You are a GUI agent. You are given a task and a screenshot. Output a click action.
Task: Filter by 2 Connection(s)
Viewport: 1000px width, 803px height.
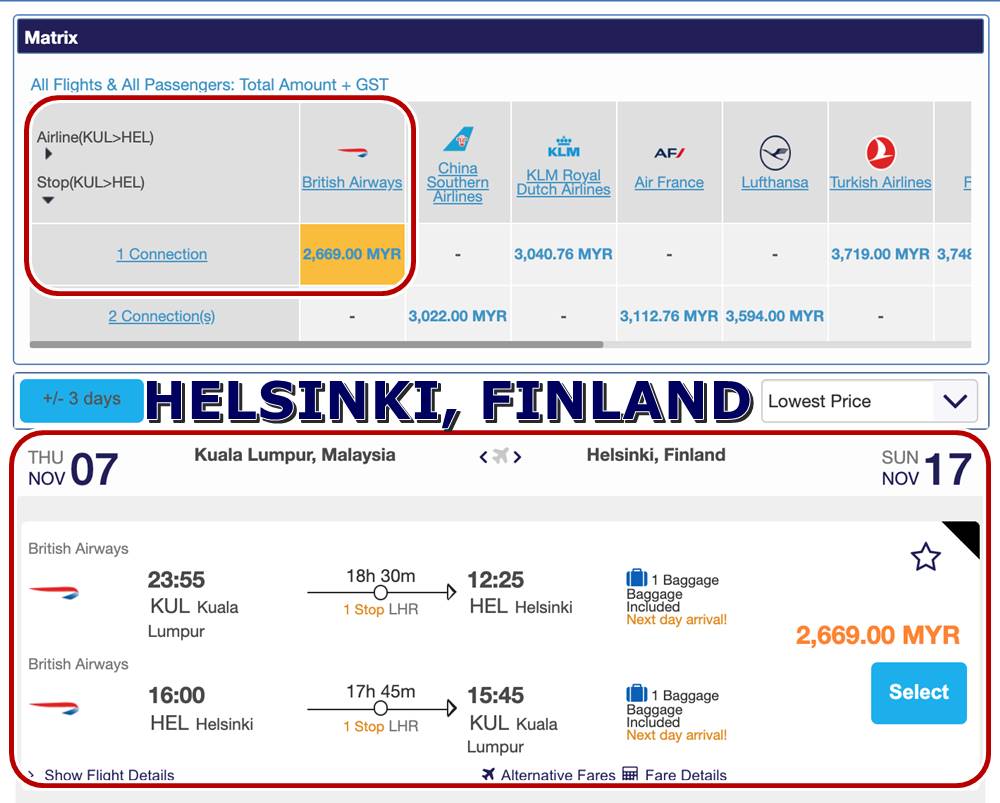[x=162, y=316]
